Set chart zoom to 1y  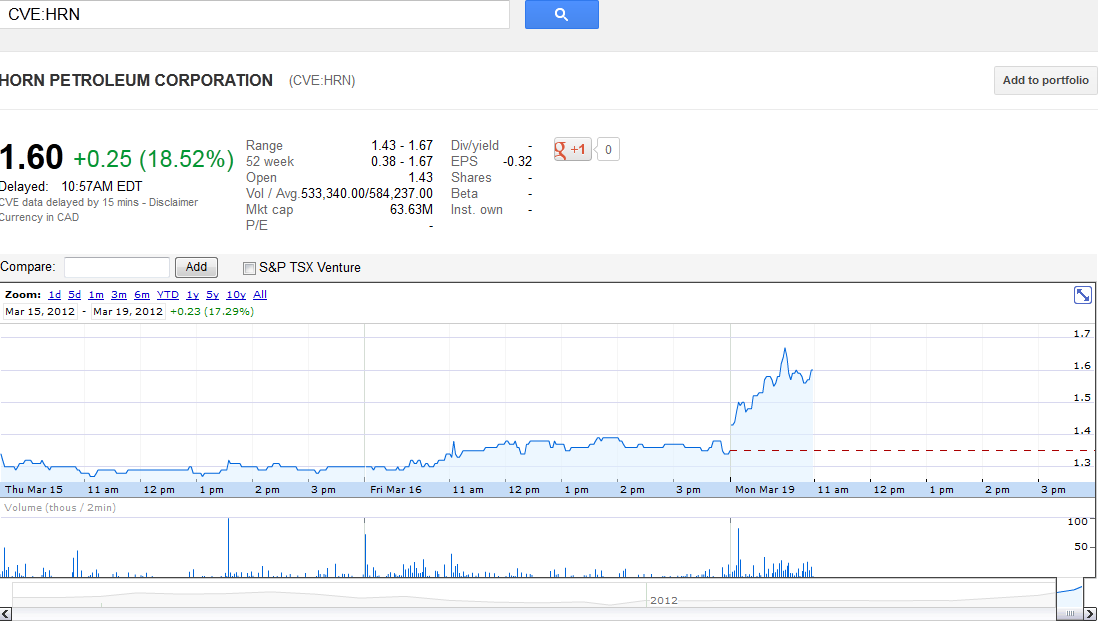pos(193,295)
